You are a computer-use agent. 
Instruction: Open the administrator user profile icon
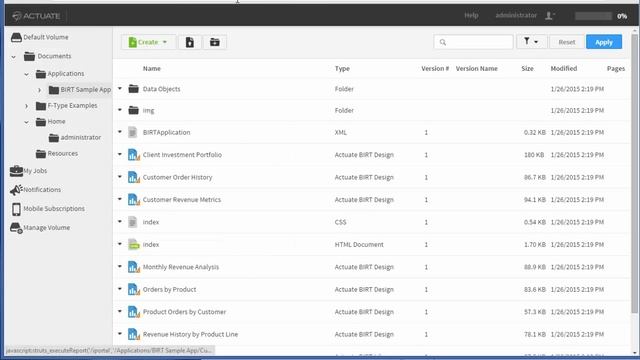coord(550,16)
